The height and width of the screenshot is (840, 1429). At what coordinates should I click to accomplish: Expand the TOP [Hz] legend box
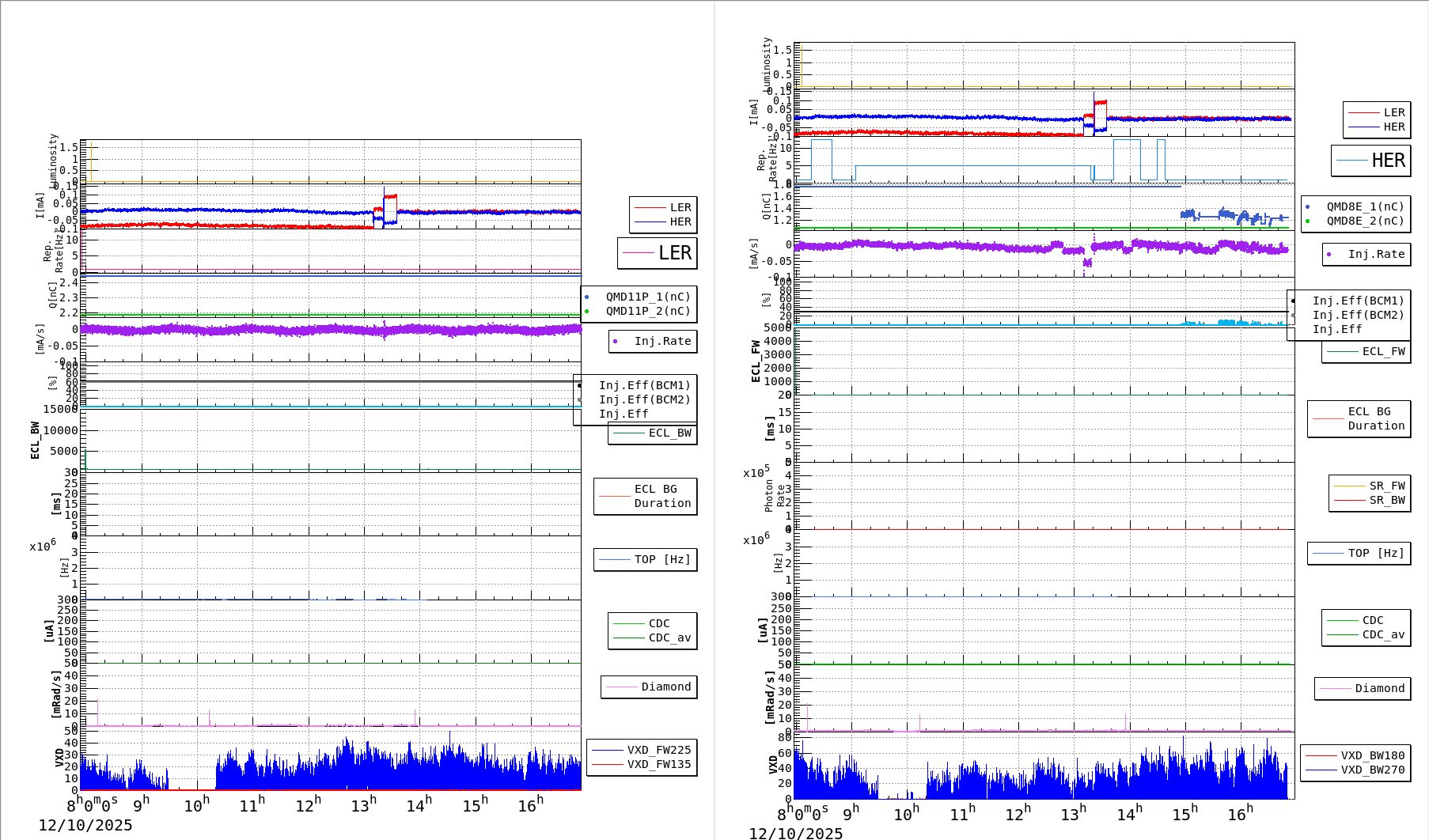tap(645, 559)
